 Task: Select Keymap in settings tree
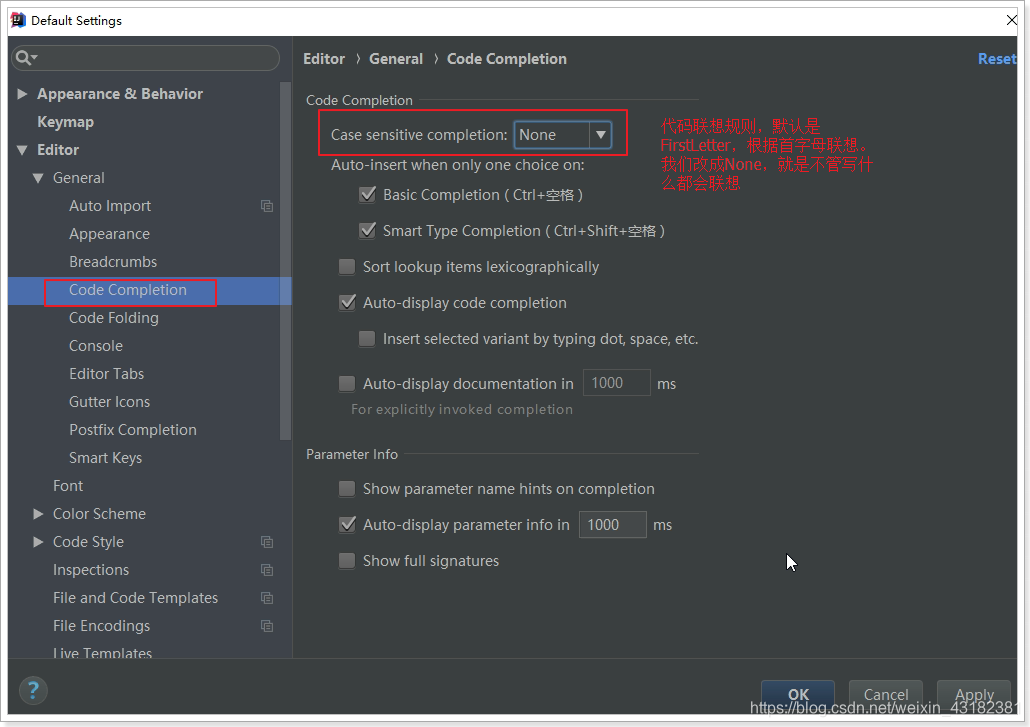click(x=65, y=122)
